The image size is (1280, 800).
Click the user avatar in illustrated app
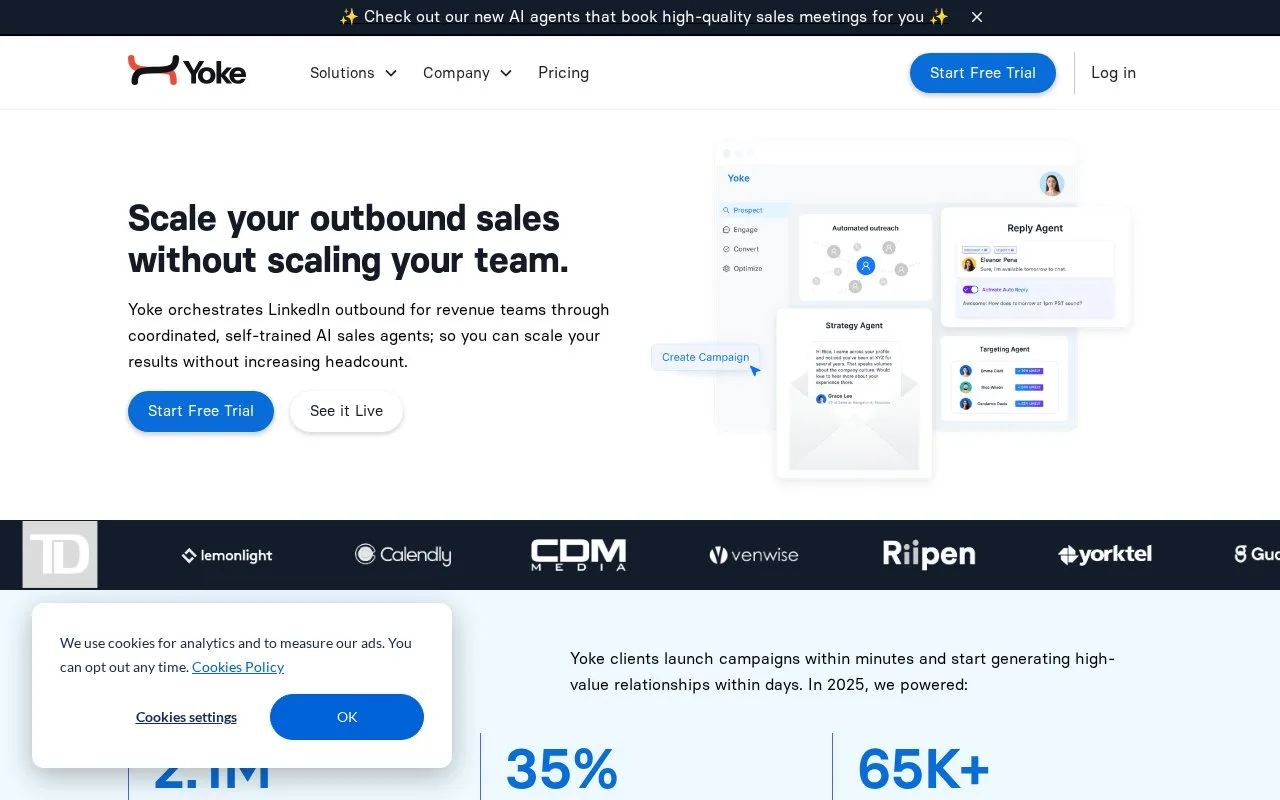click(x=1052, y=184)
